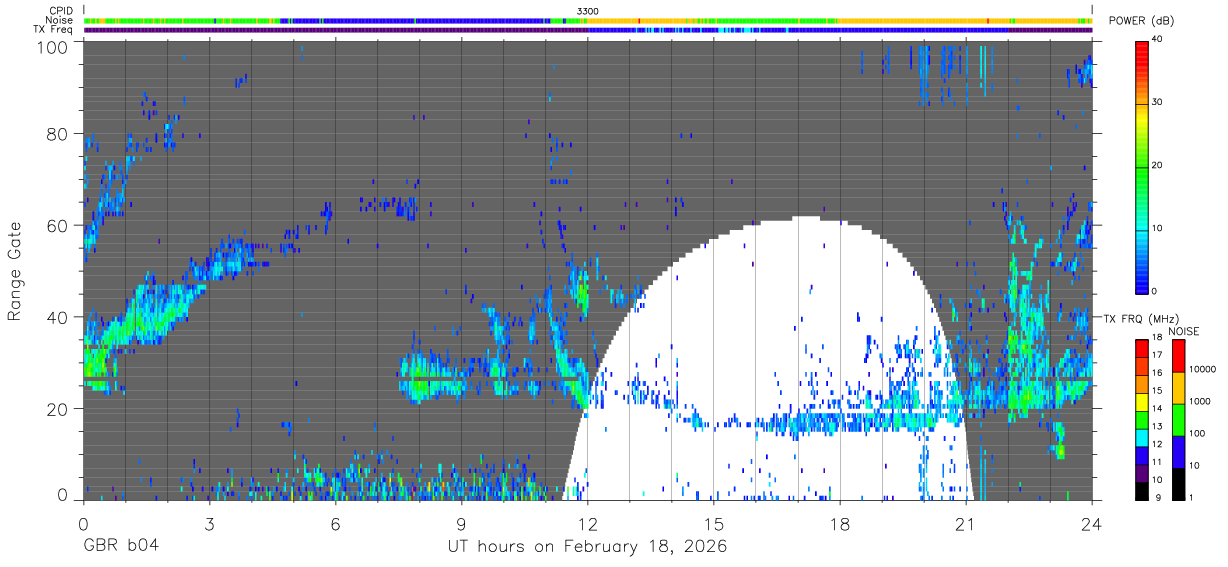
Task: Click the 9 hour tick on UT axis
Action: coord(462,523)
